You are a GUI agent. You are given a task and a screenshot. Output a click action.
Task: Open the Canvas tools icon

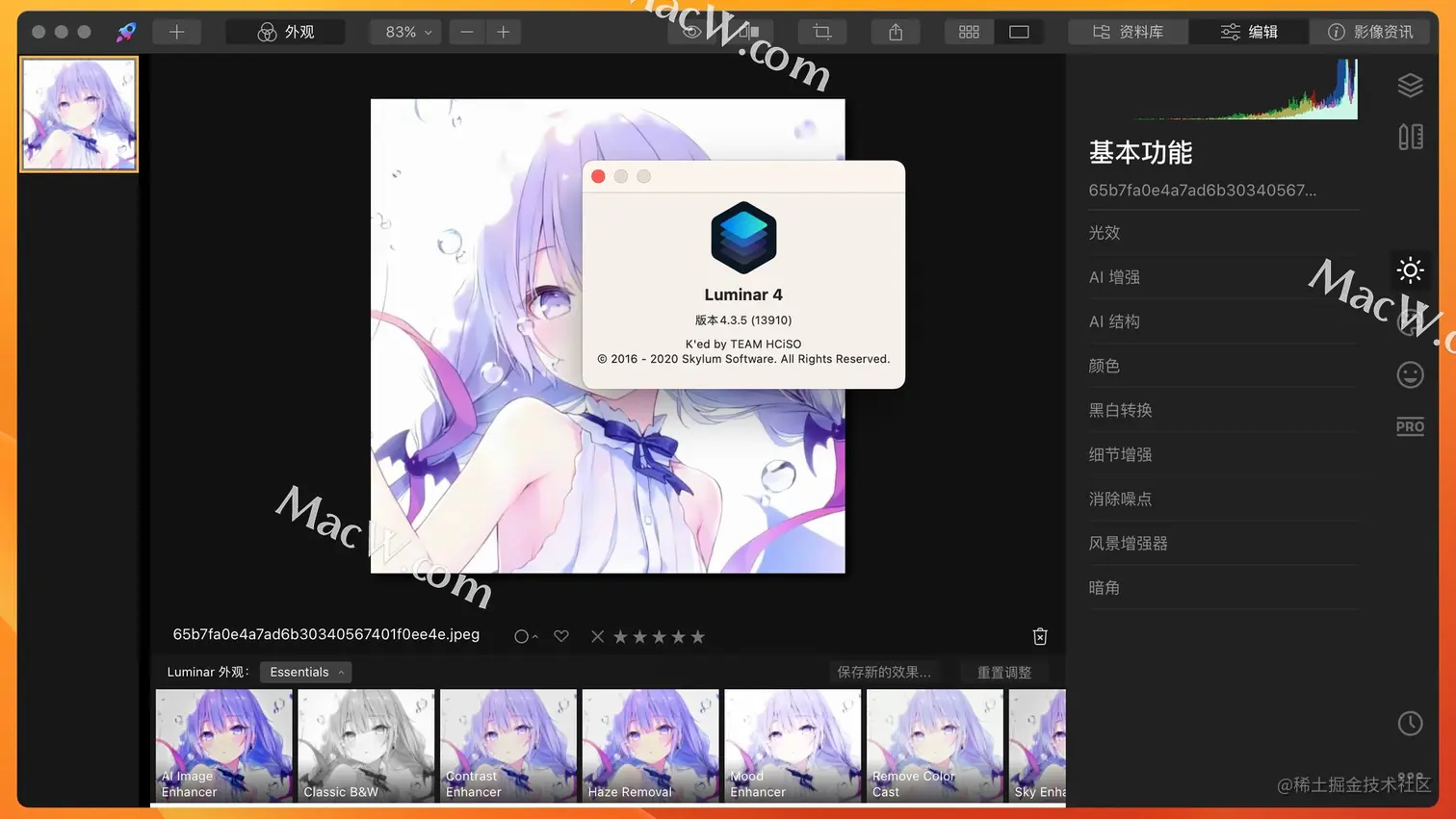pos(1410,137)
